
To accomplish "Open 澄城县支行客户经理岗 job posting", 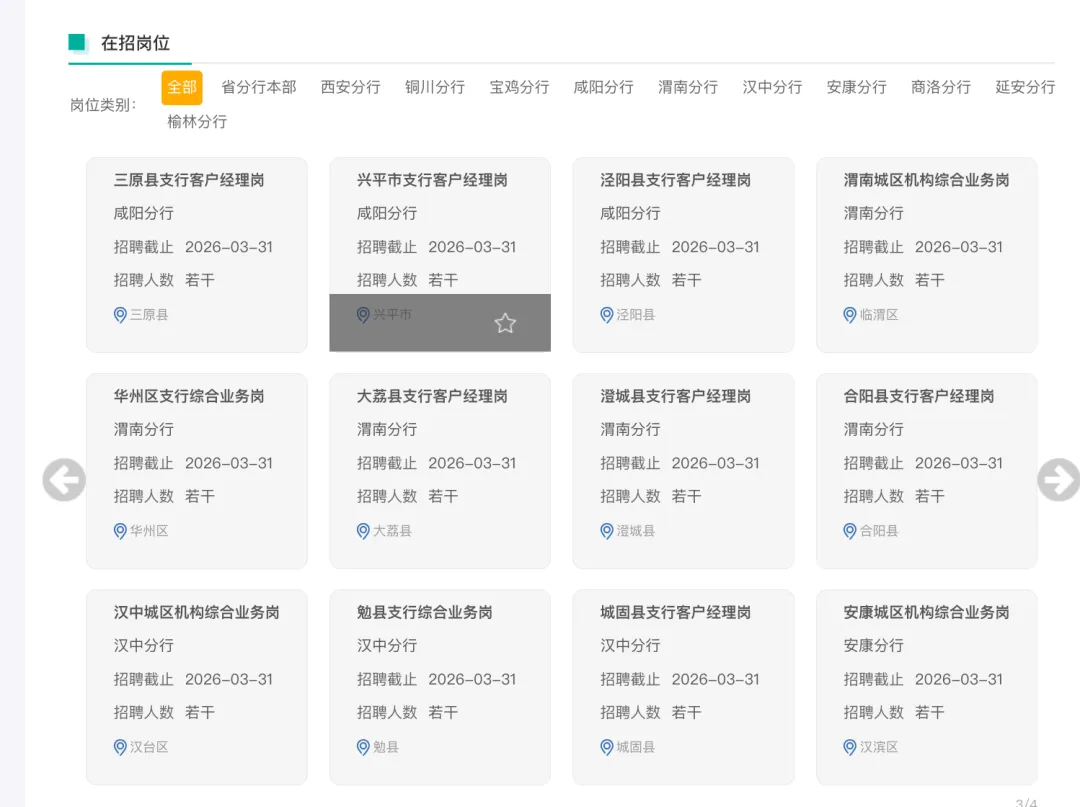I will point(675,397).
